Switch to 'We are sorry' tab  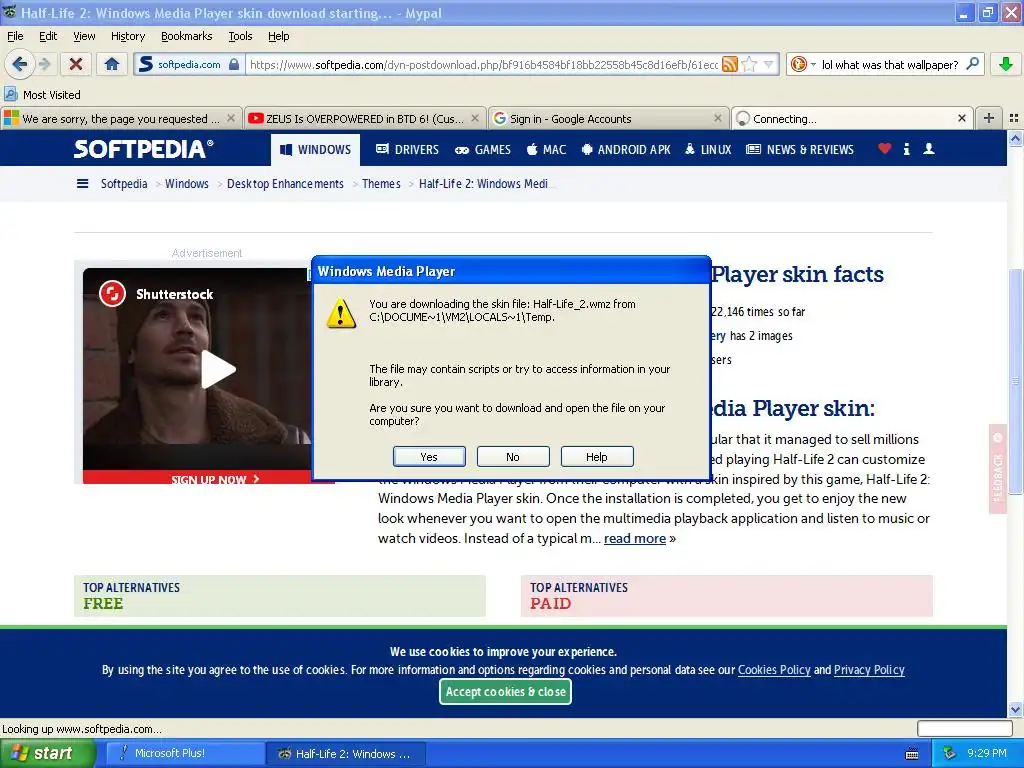(x=121, y=118)
